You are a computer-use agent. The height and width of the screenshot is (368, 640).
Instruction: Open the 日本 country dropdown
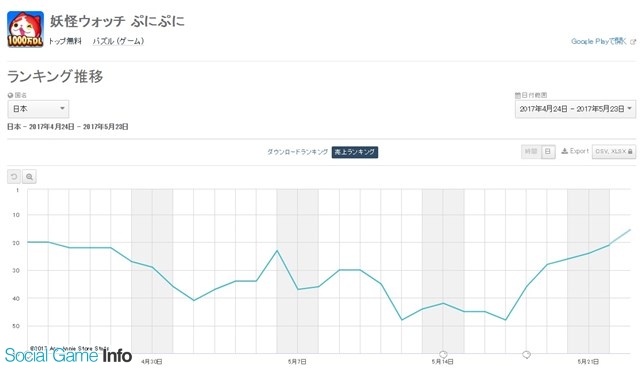pos(38,109)
